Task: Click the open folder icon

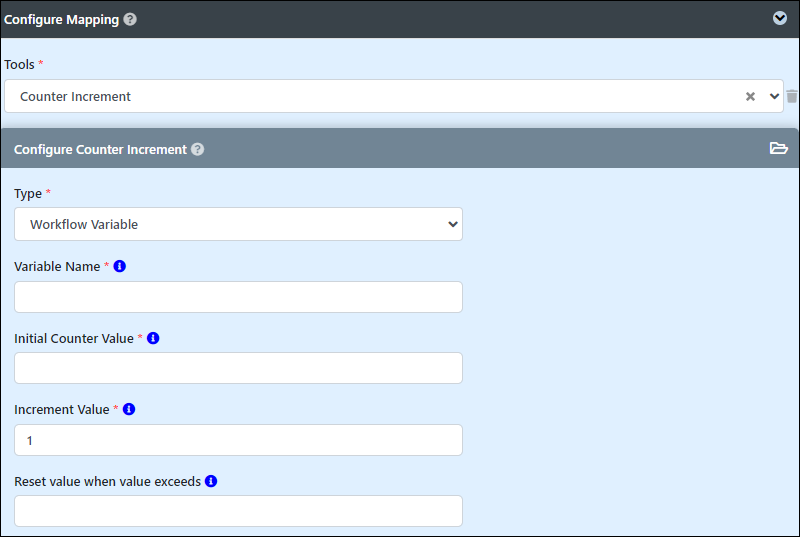Action: 779,148
